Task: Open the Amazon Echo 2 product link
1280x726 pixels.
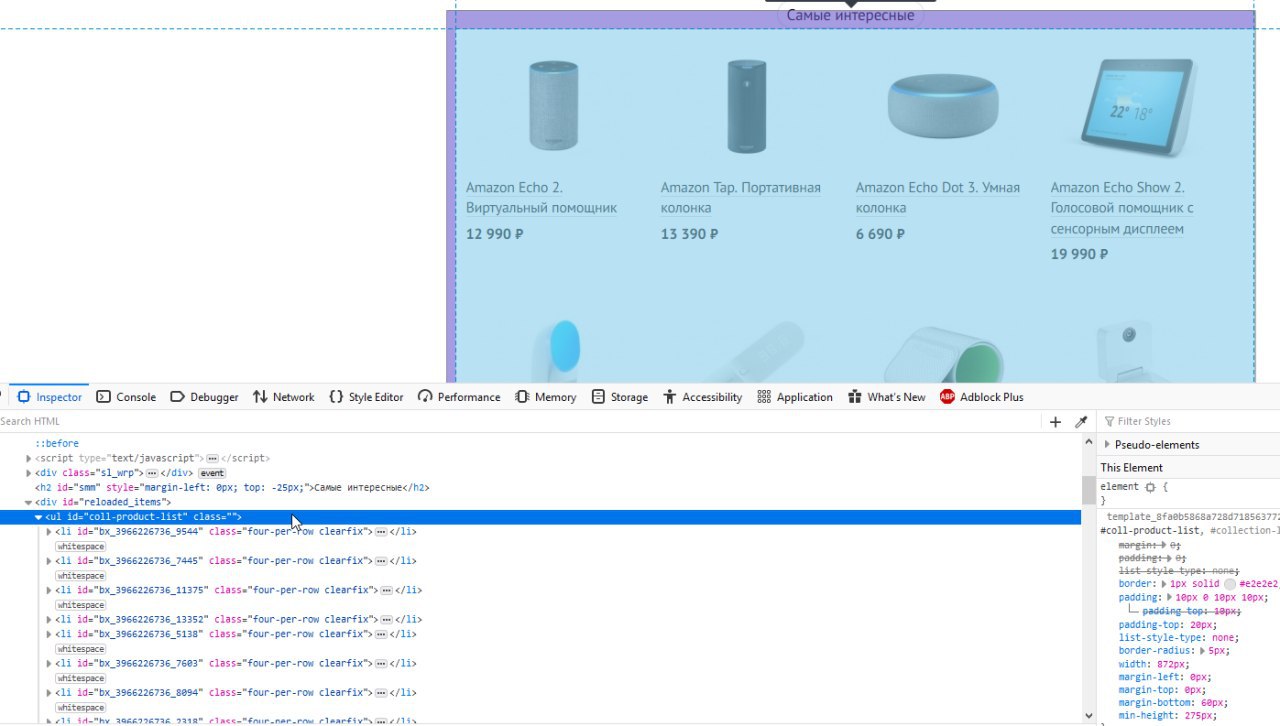Action: point(541,198)
